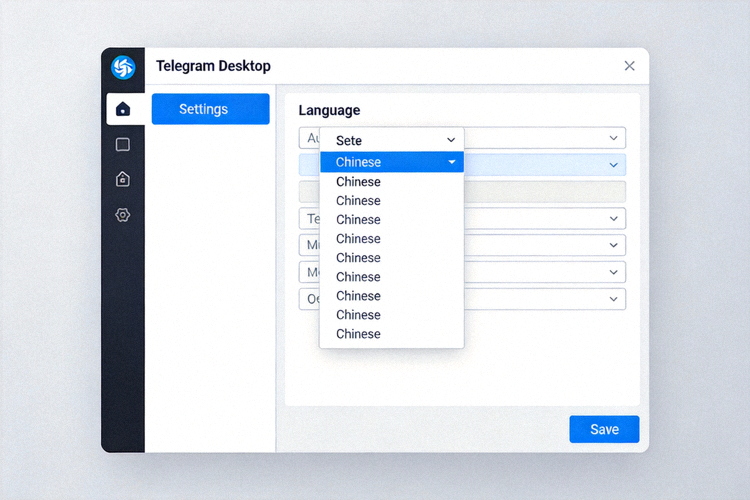Pick the Chinese entry directly below highlighted one
This screenshot has width=750, height=500.
tap(358, 182)
